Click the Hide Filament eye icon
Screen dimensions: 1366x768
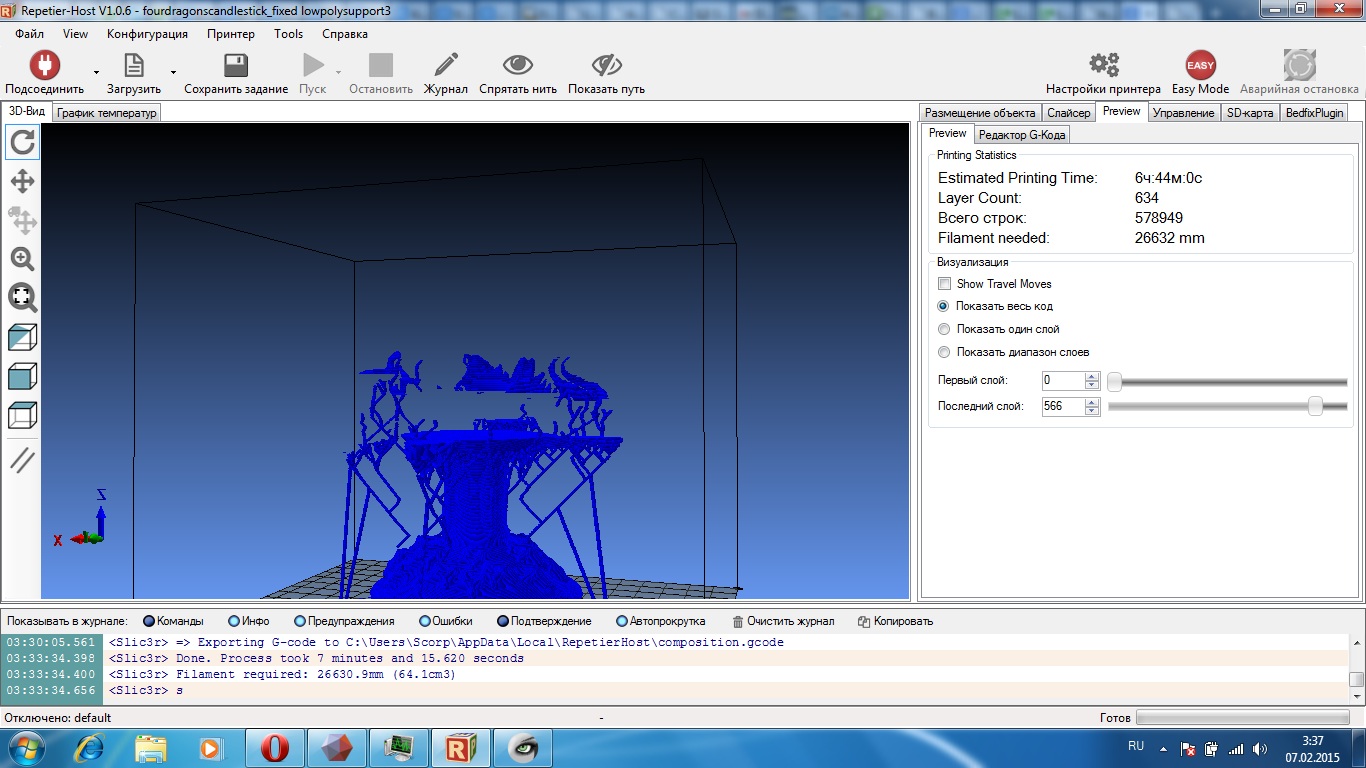coord(517,66)
